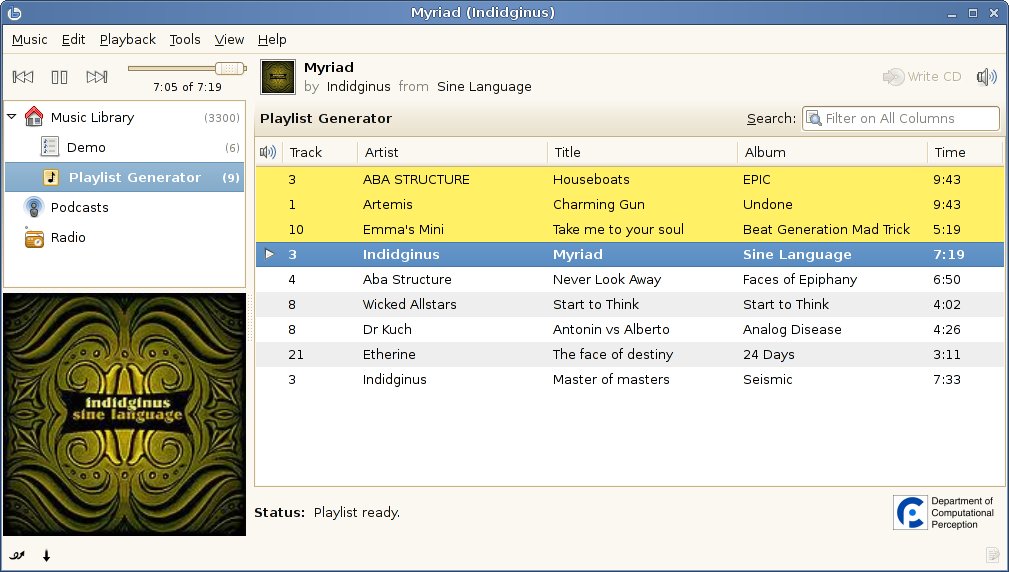Open the Playback menu
Image resolution: width=1009 pixels, height=572 pixels.
click(x=127, y=40)
